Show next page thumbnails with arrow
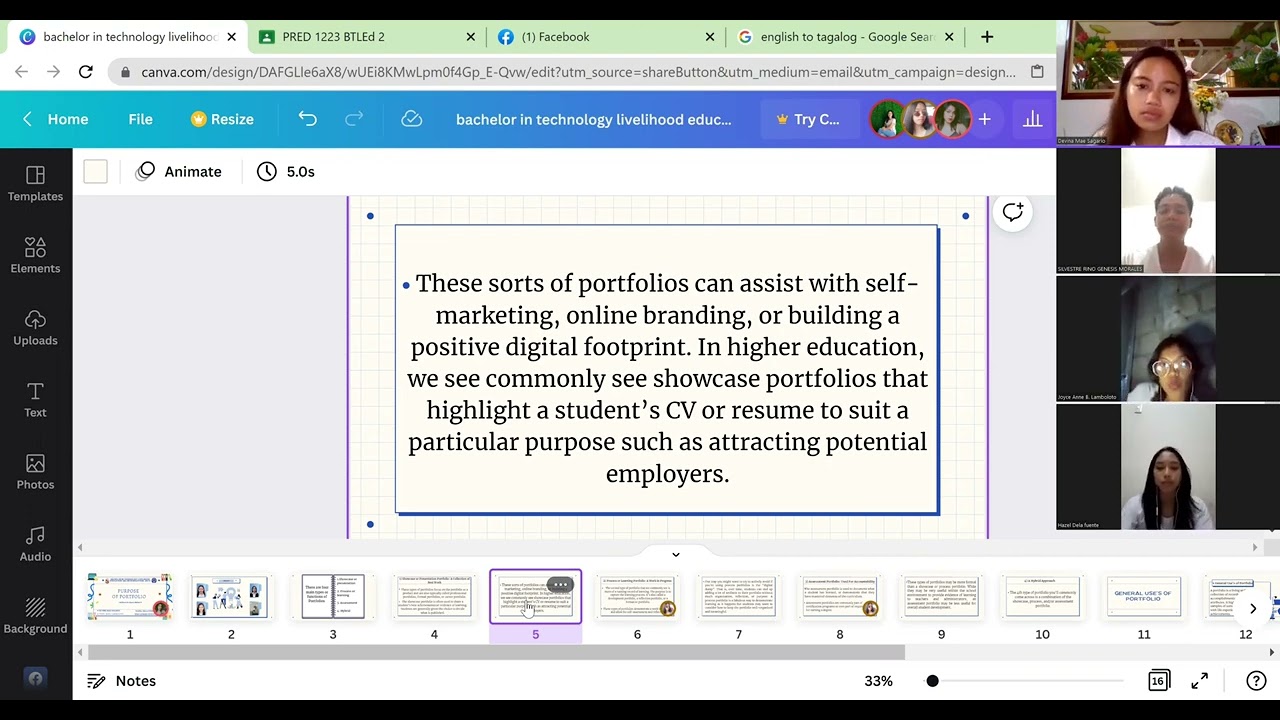The image size is (1280, 720). [1253, 608]
